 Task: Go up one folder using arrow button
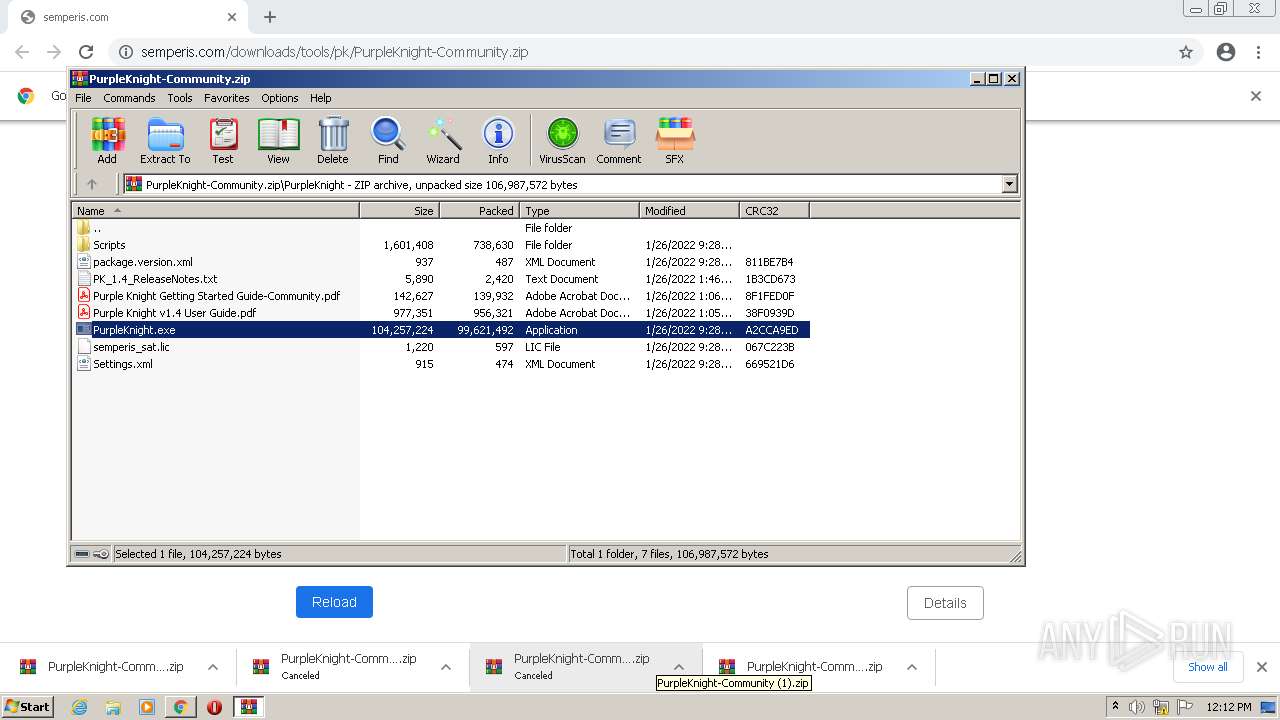[92, 184]
